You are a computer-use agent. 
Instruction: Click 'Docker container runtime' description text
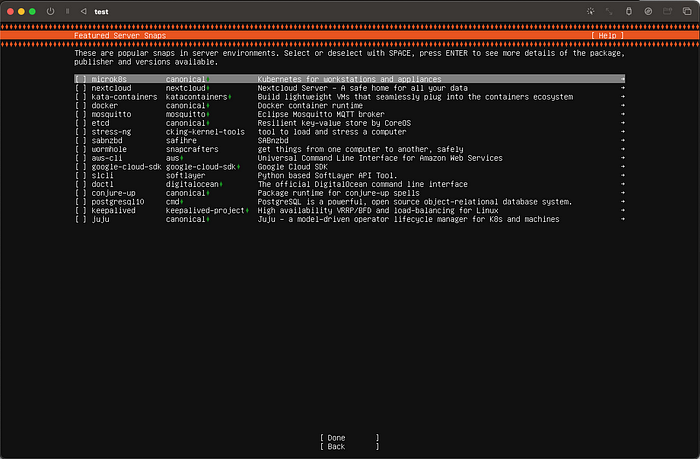click(310, 106)
